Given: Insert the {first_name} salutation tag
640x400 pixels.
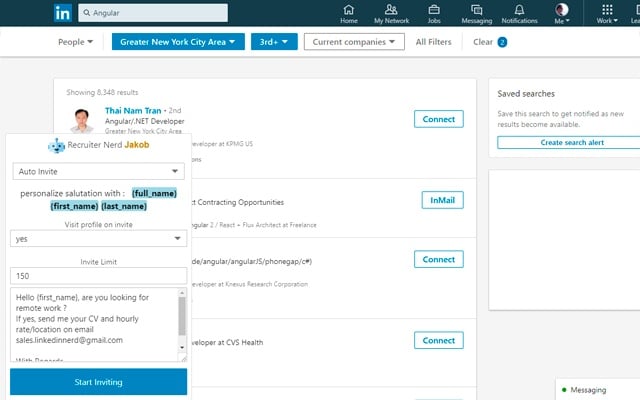Looking at the screenshot, I should tap(74, 206).
